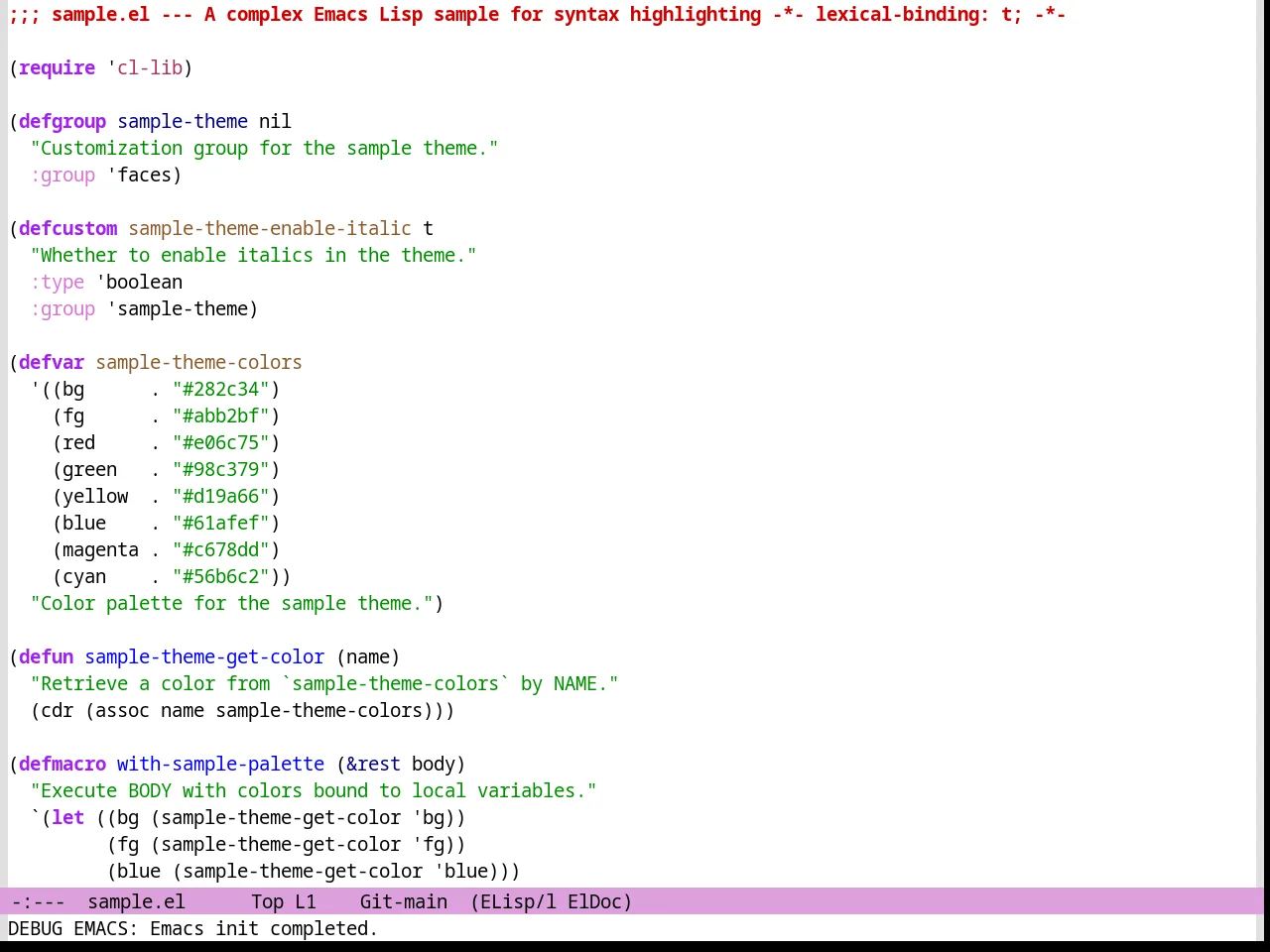Image resolution: width=1270 pixels, height=952 pixels.
Task: Click 'Top' position indicator in mode line
Action: [x=267, y=901]
